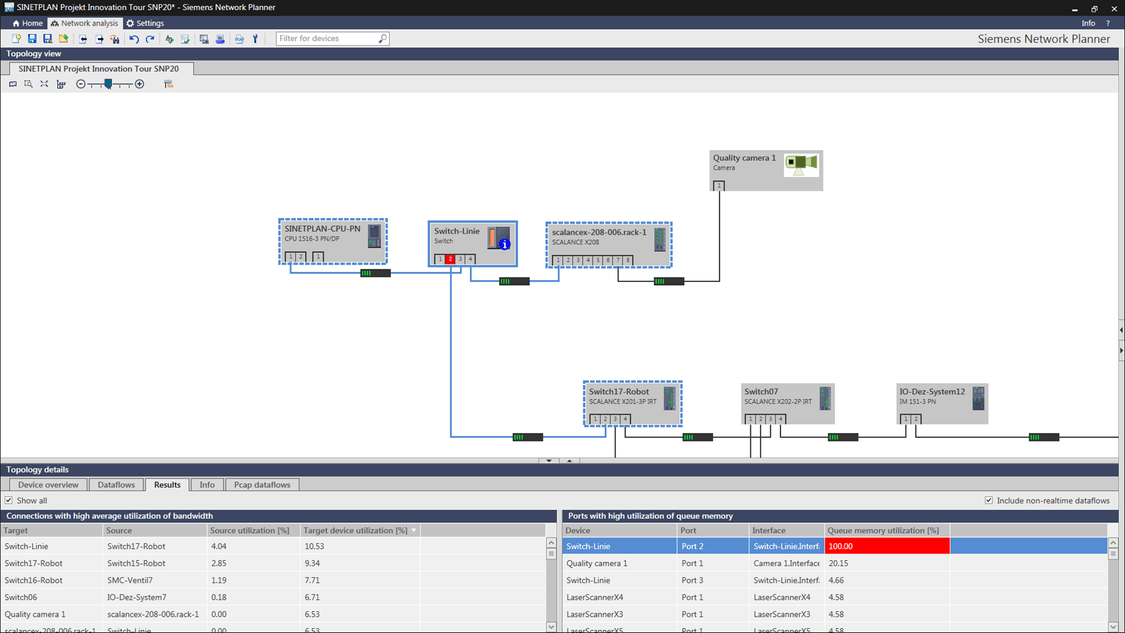Image resolution: width=1125 pixels, height=633 pixels.
Task: Sort by the Source utilization [%] column
Action: click(x=253, y=530)
